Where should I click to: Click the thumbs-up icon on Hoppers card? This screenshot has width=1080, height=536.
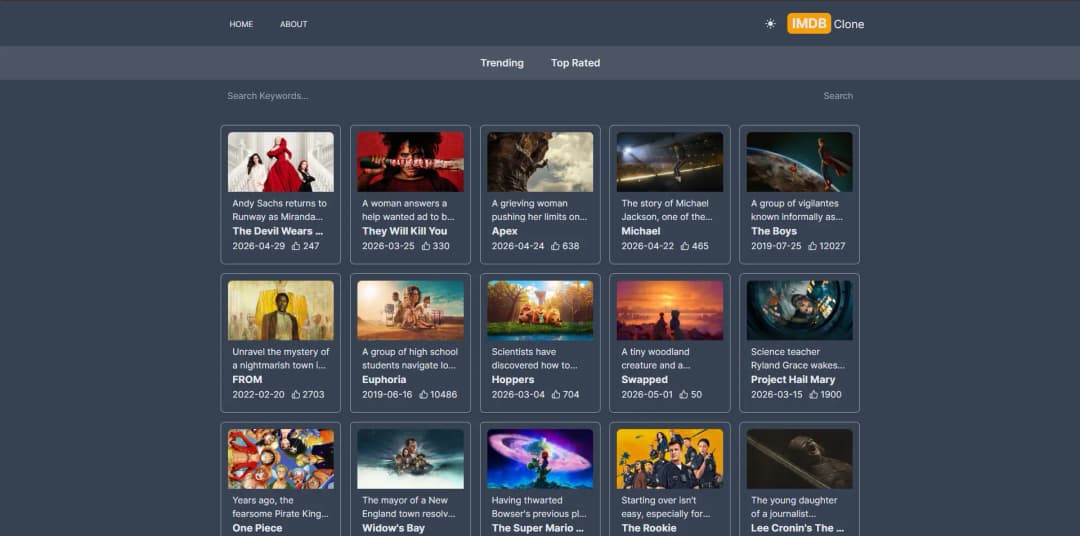coord(555,395)
